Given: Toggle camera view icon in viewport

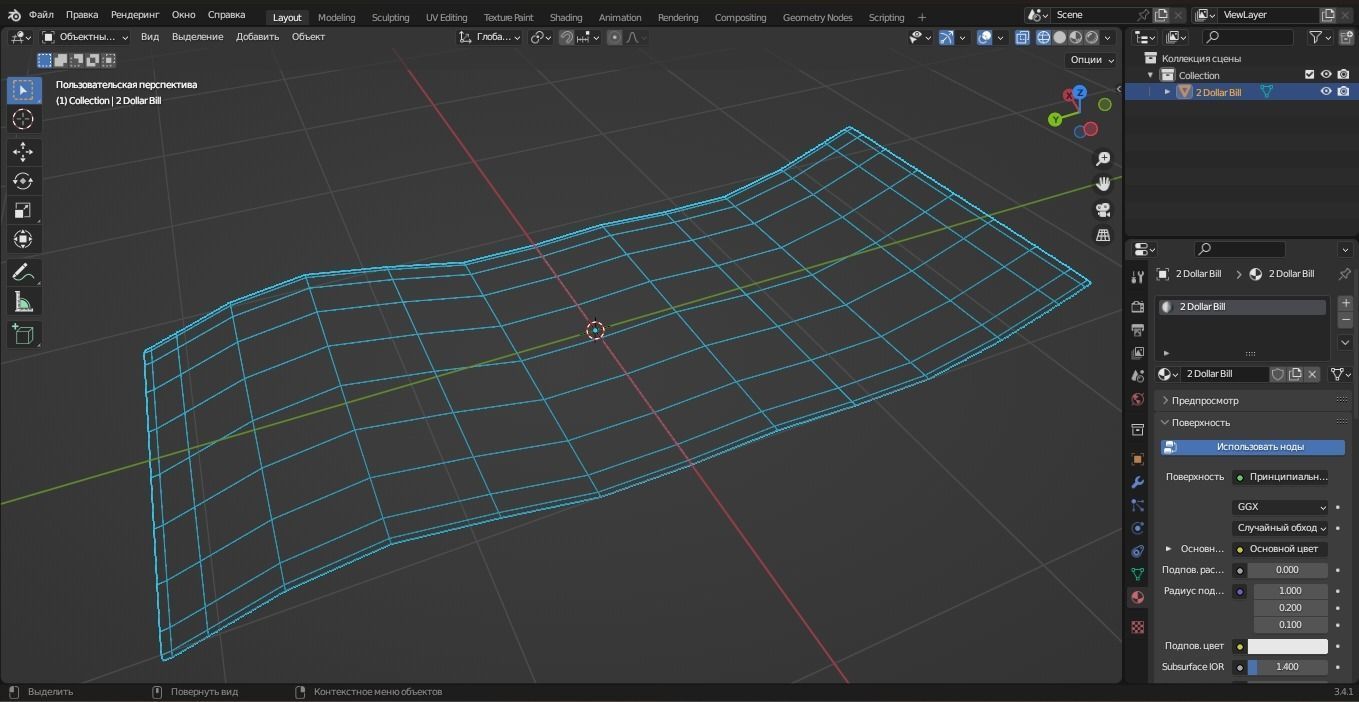Looking at the screenshot, I should (x=1103, y=210).
